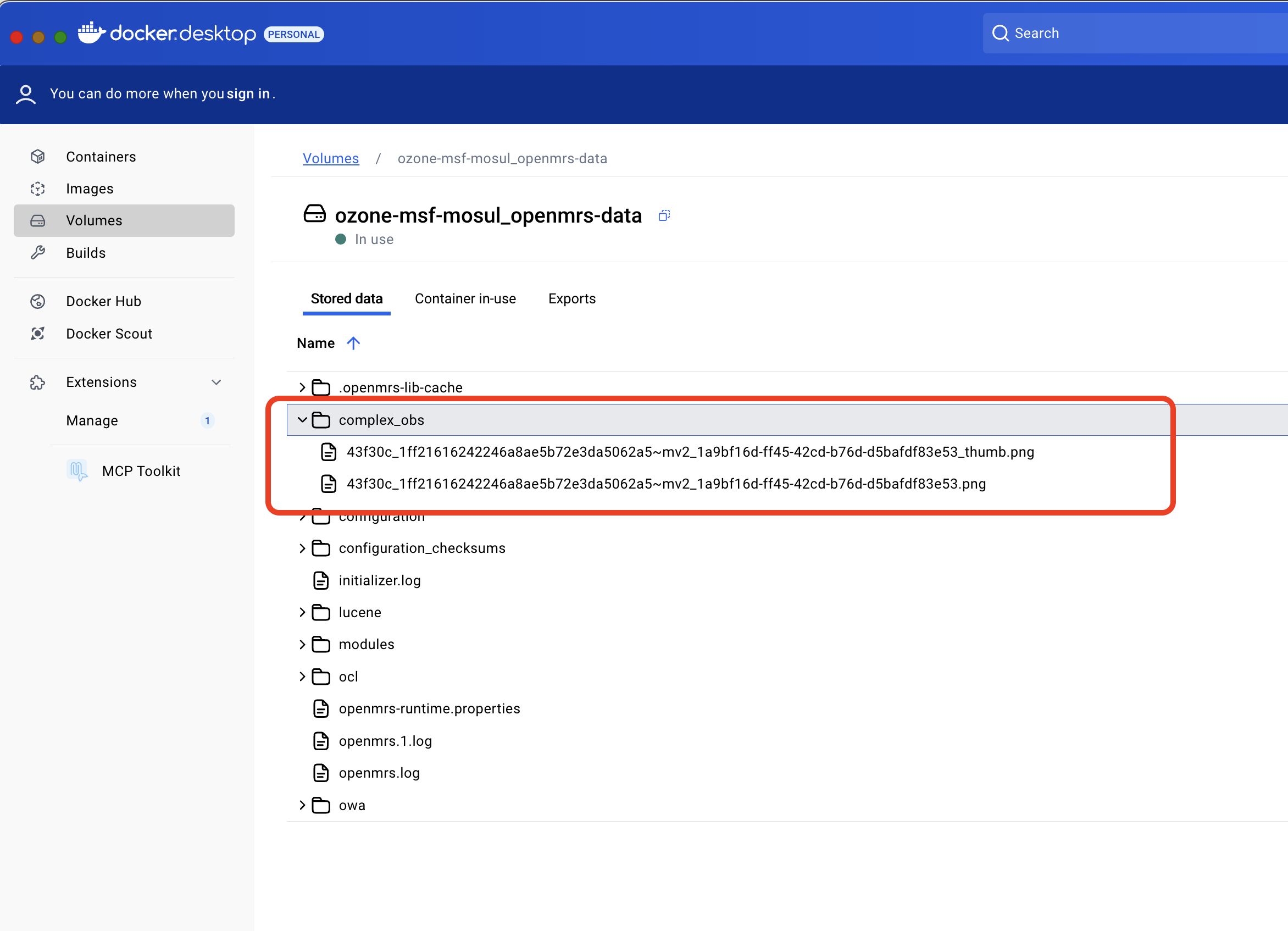
Task: Click the user profile icon in banner
Action: pos(26,94)
